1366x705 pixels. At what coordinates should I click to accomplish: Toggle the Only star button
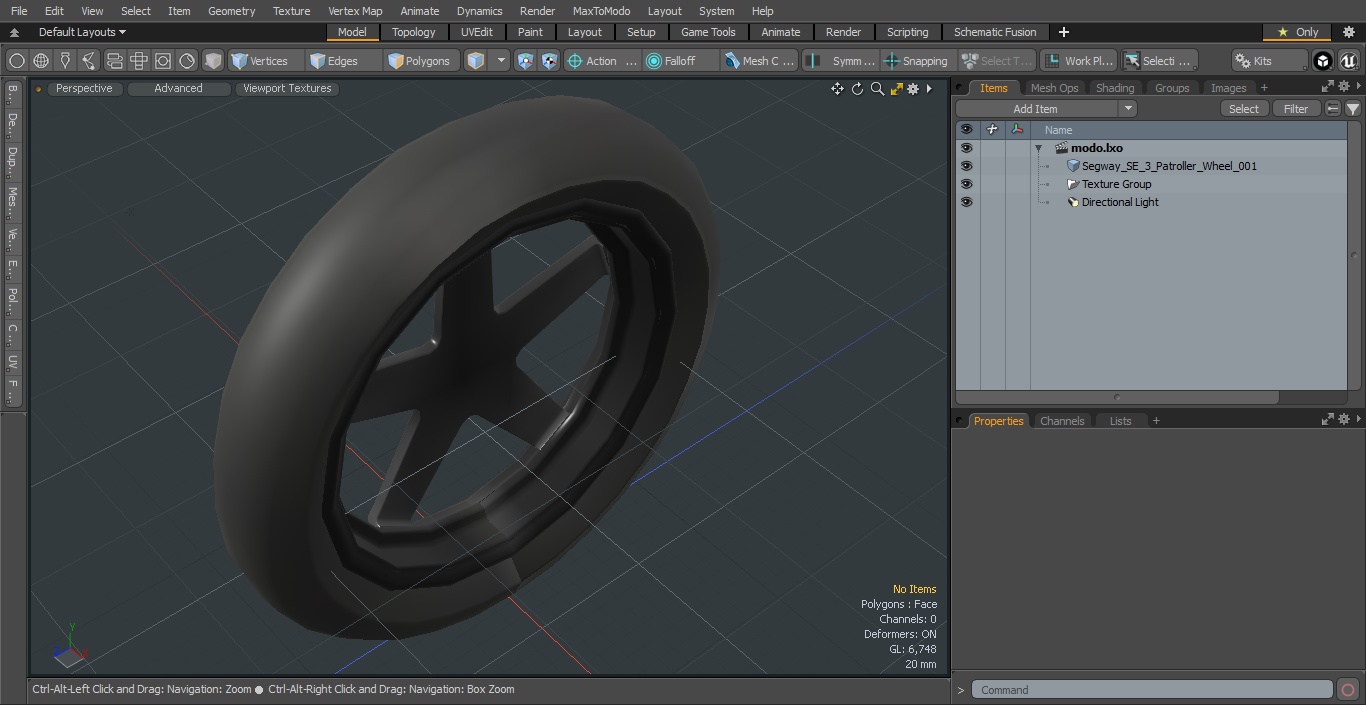pyautogui.click(x=1297, y=32)
